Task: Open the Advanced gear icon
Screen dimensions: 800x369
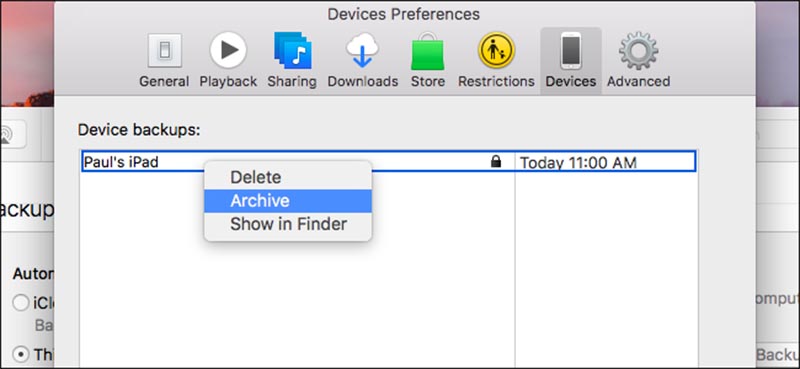Action: coord(638,50)
